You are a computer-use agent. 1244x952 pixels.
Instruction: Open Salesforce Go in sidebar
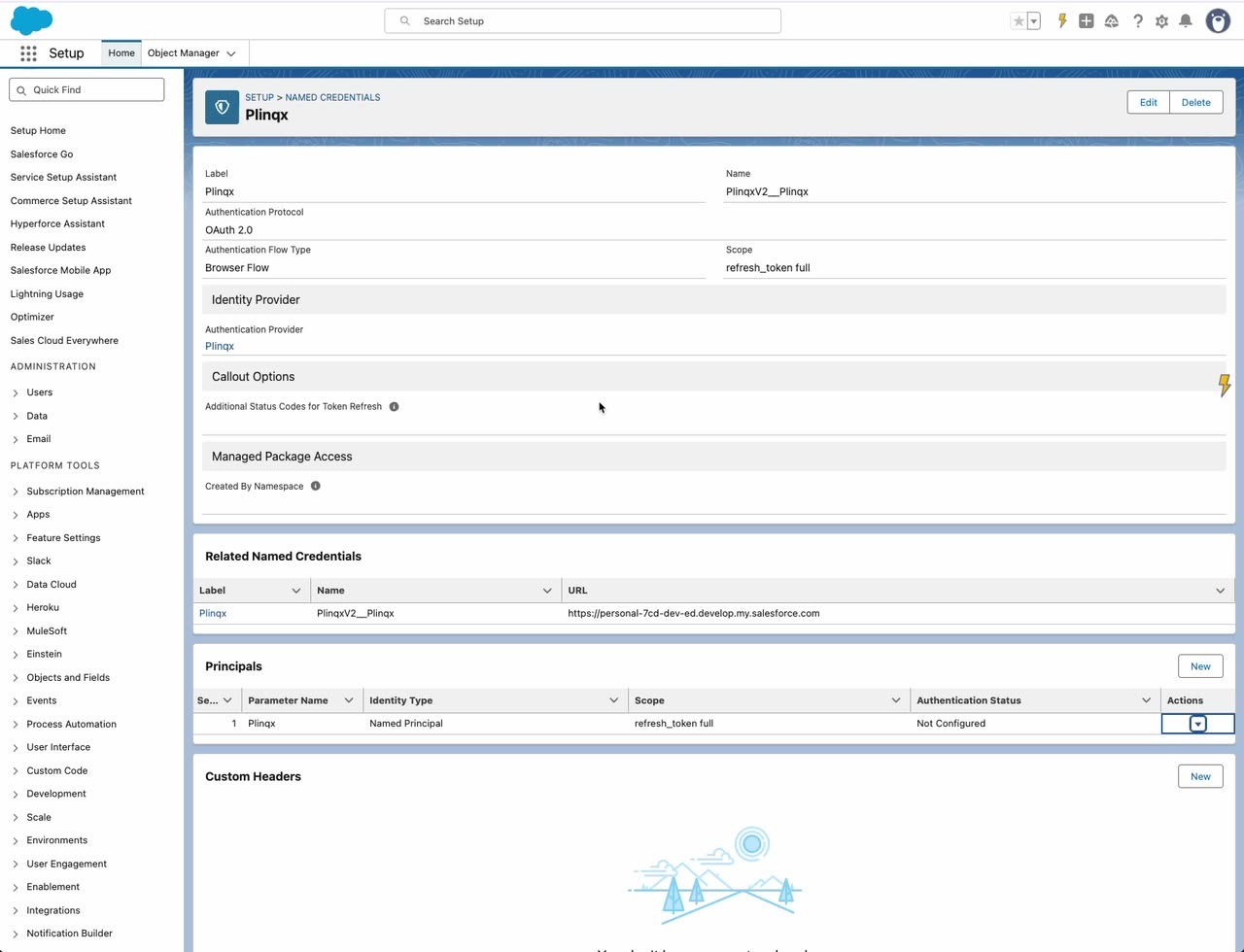(42, 153)
